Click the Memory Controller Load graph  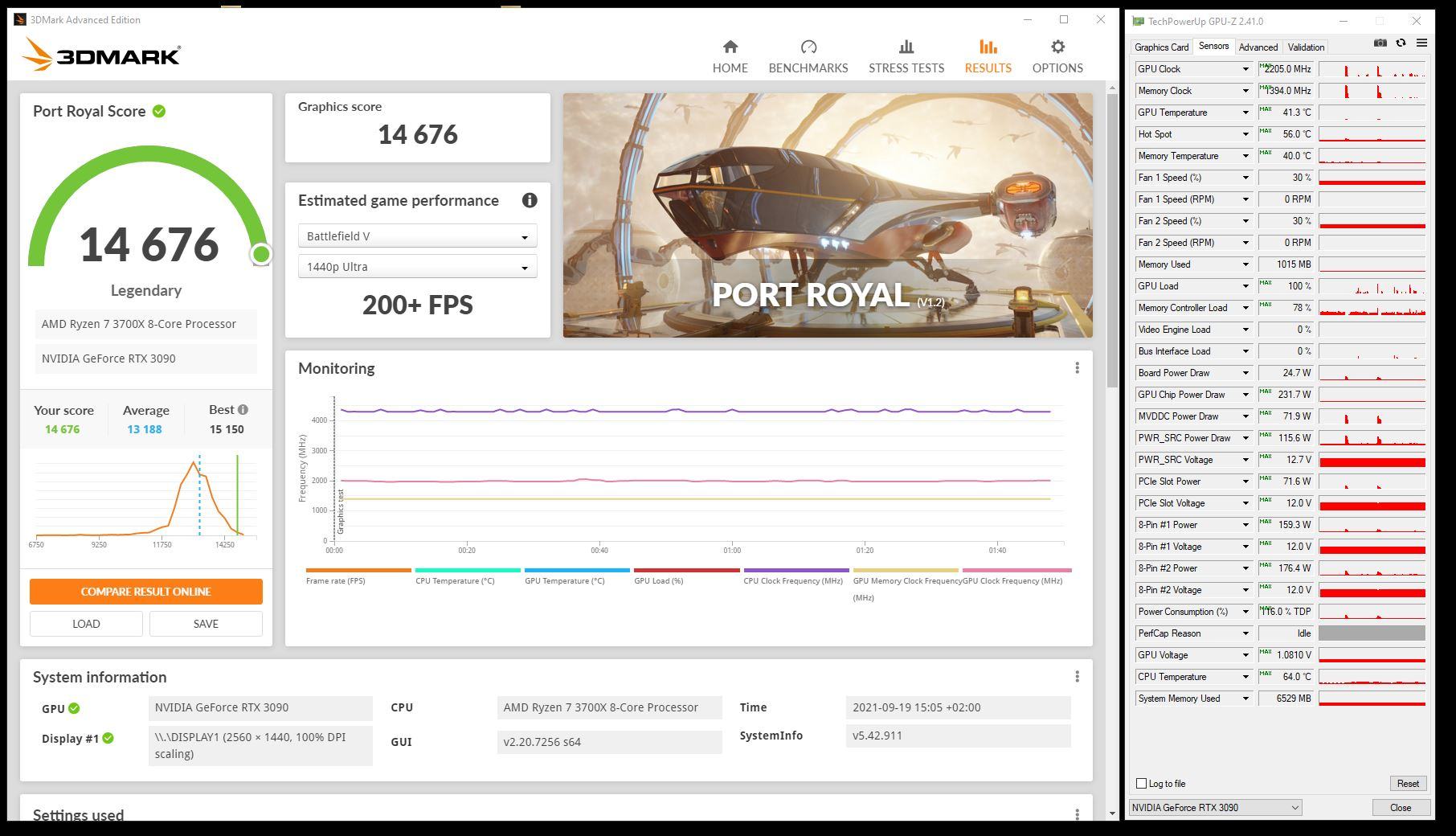[x=1372, y=308]
